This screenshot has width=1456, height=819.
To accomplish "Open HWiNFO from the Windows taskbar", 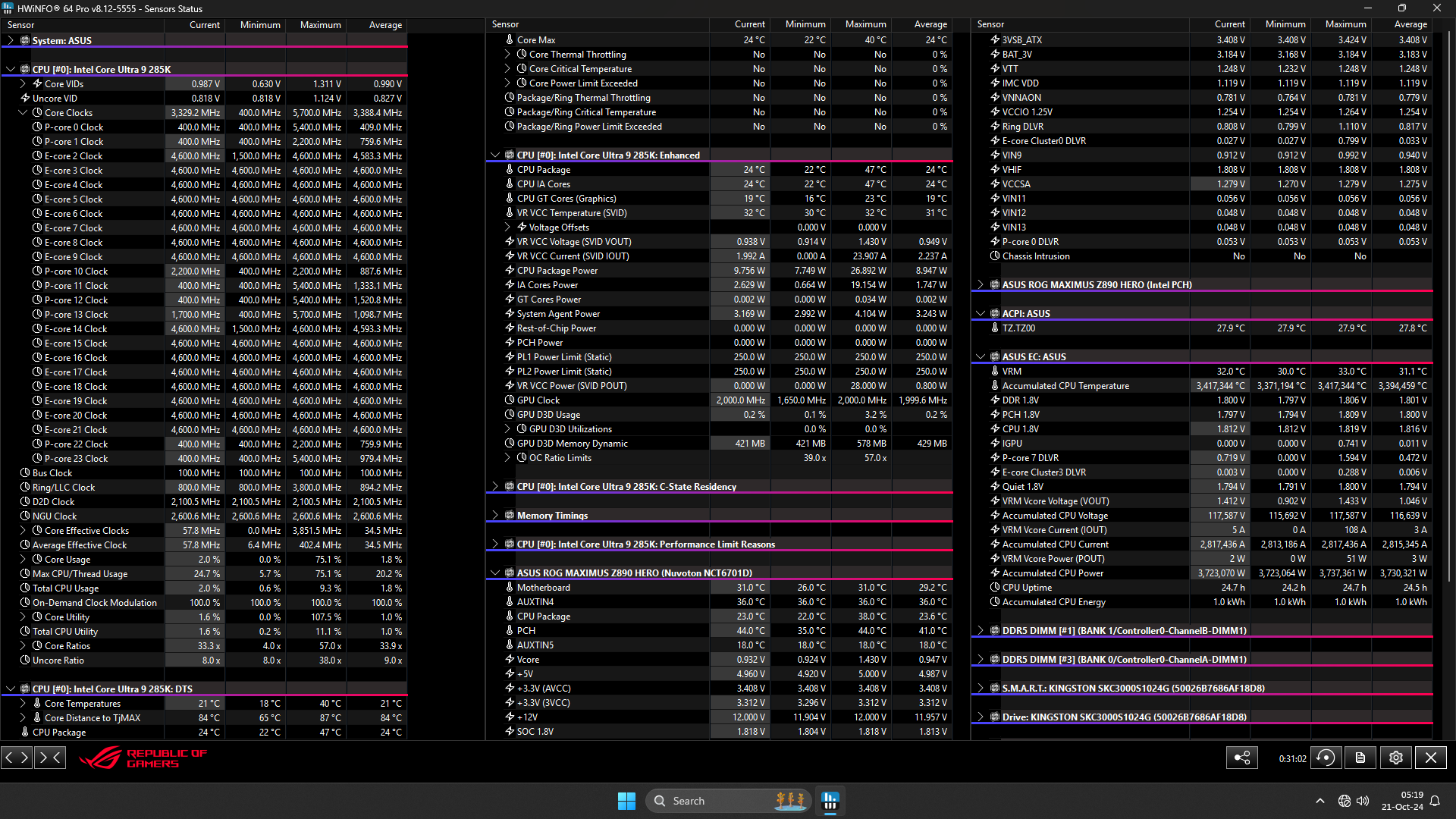I will [x=830, y=801].
